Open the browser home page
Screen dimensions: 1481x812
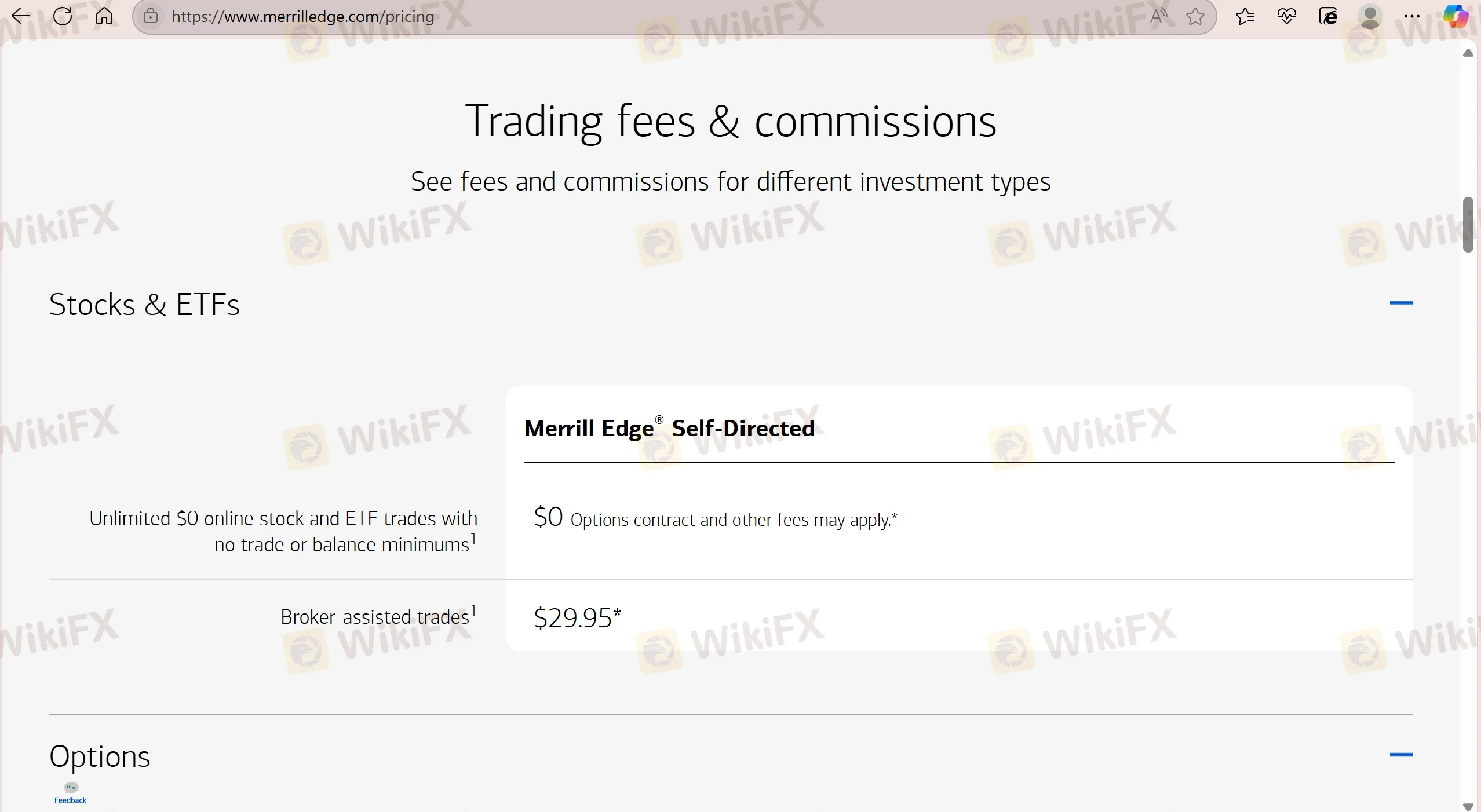coord(104,16)
